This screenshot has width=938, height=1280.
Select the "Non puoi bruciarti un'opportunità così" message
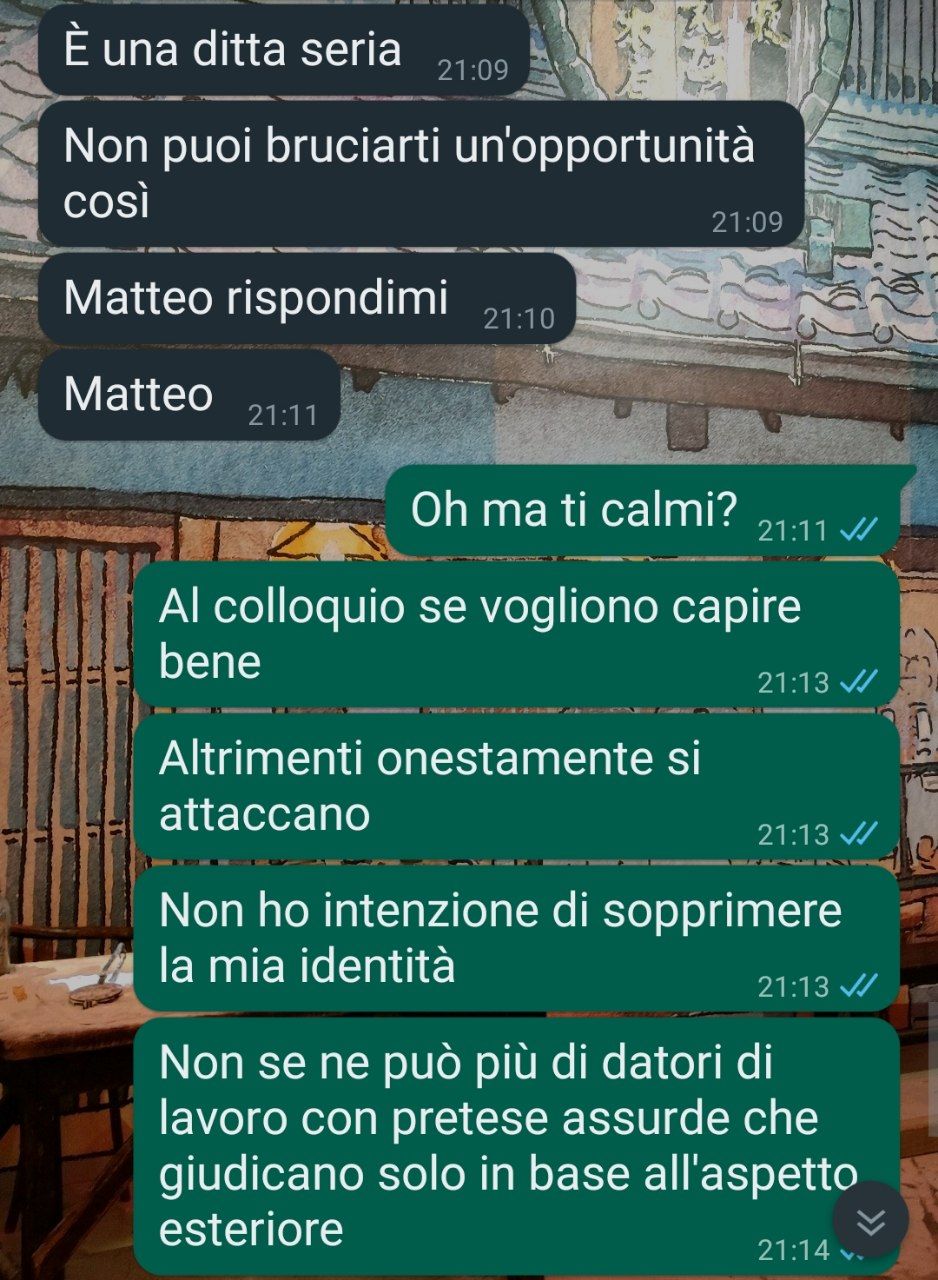(x=421, y=174)
